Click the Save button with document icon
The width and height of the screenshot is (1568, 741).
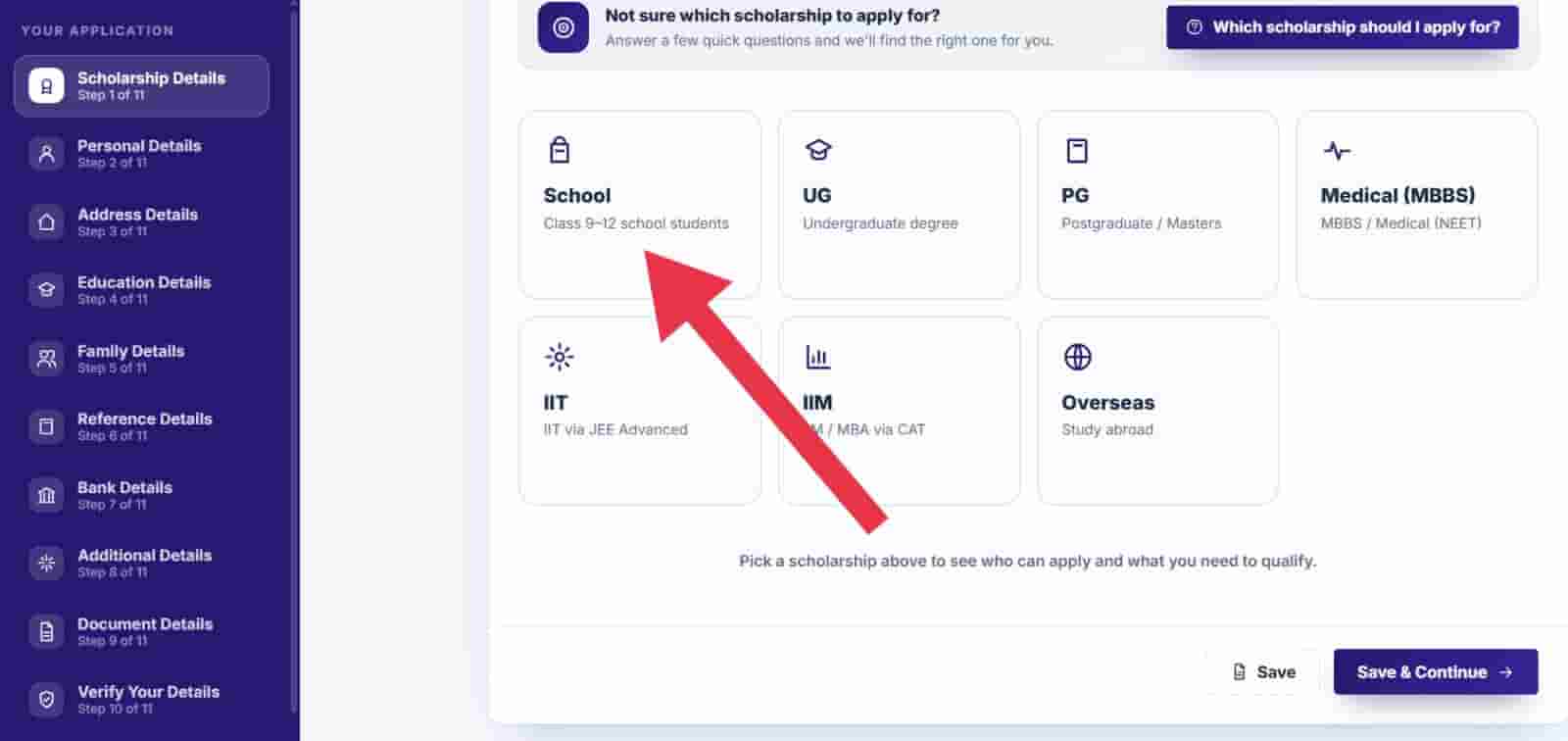click(1263, 672)
